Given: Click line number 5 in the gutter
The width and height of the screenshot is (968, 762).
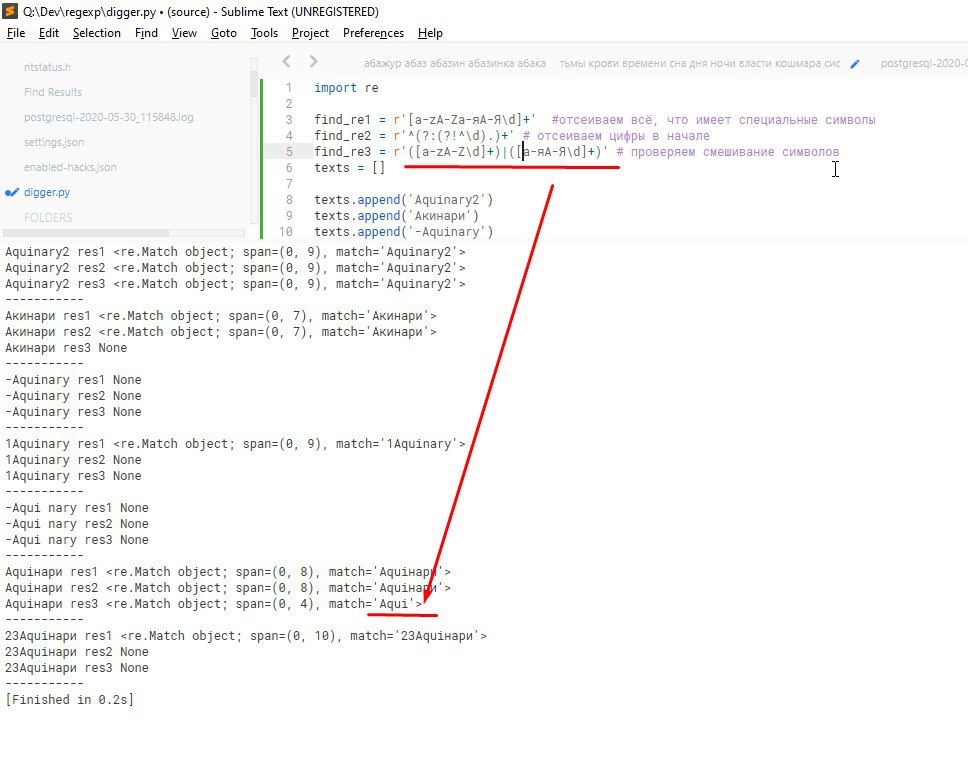Looking at the screenshot, I should (x=288, y=151).
